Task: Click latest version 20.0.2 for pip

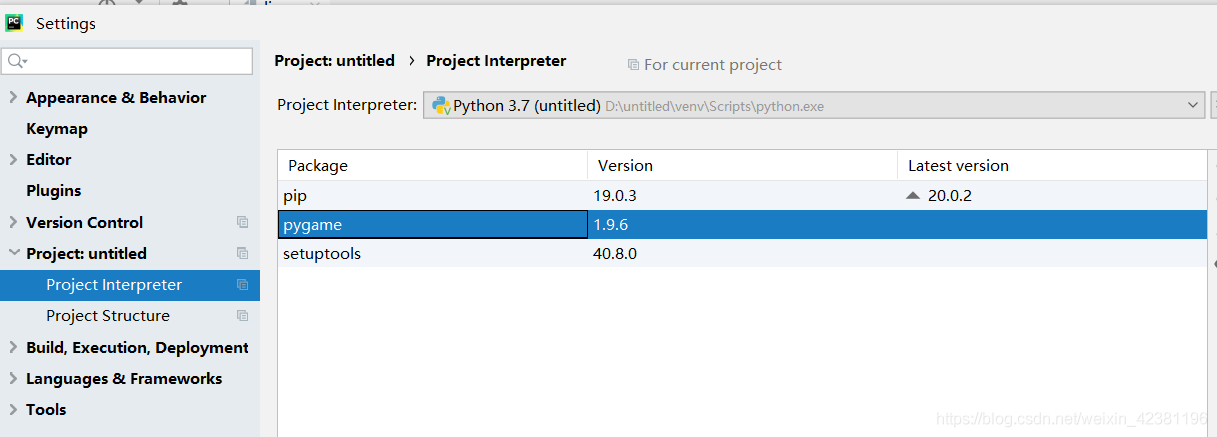Action: (x=950, y=196)
